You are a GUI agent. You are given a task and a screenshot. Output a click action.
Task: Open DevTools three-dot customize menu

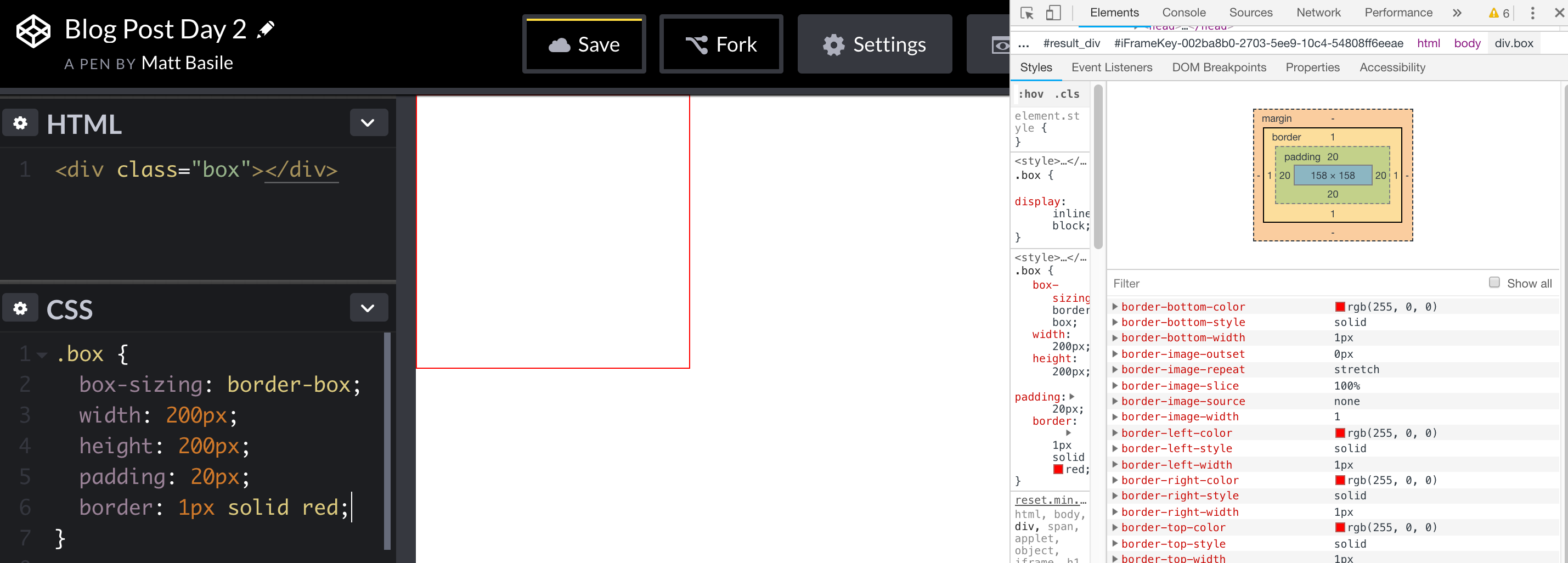pos(1533,13)
